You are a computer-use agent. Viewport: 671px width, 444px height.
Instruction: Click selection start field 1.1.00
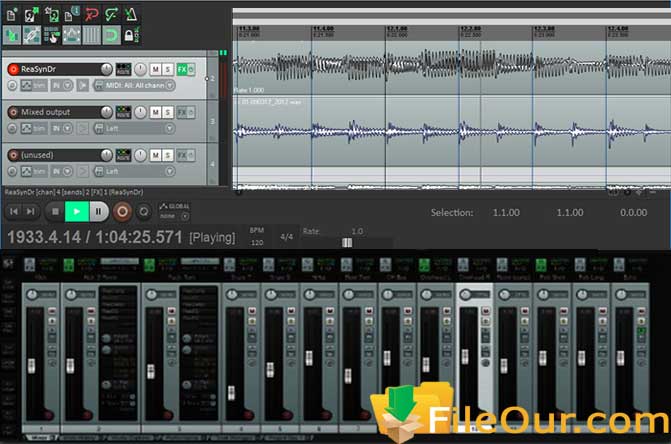pos(506,213)
